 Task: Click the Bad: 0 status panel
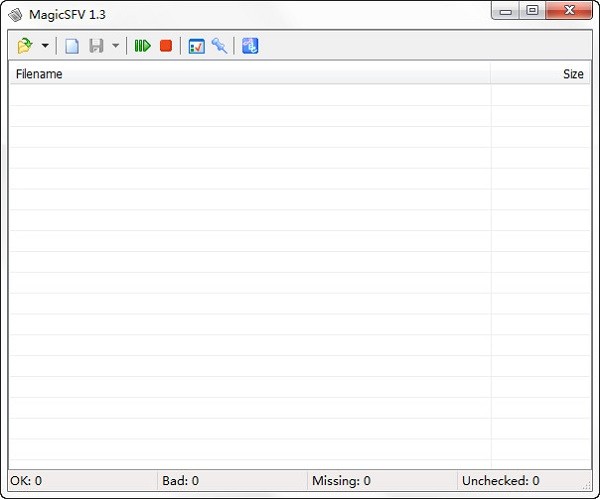(x=230, y=481)
